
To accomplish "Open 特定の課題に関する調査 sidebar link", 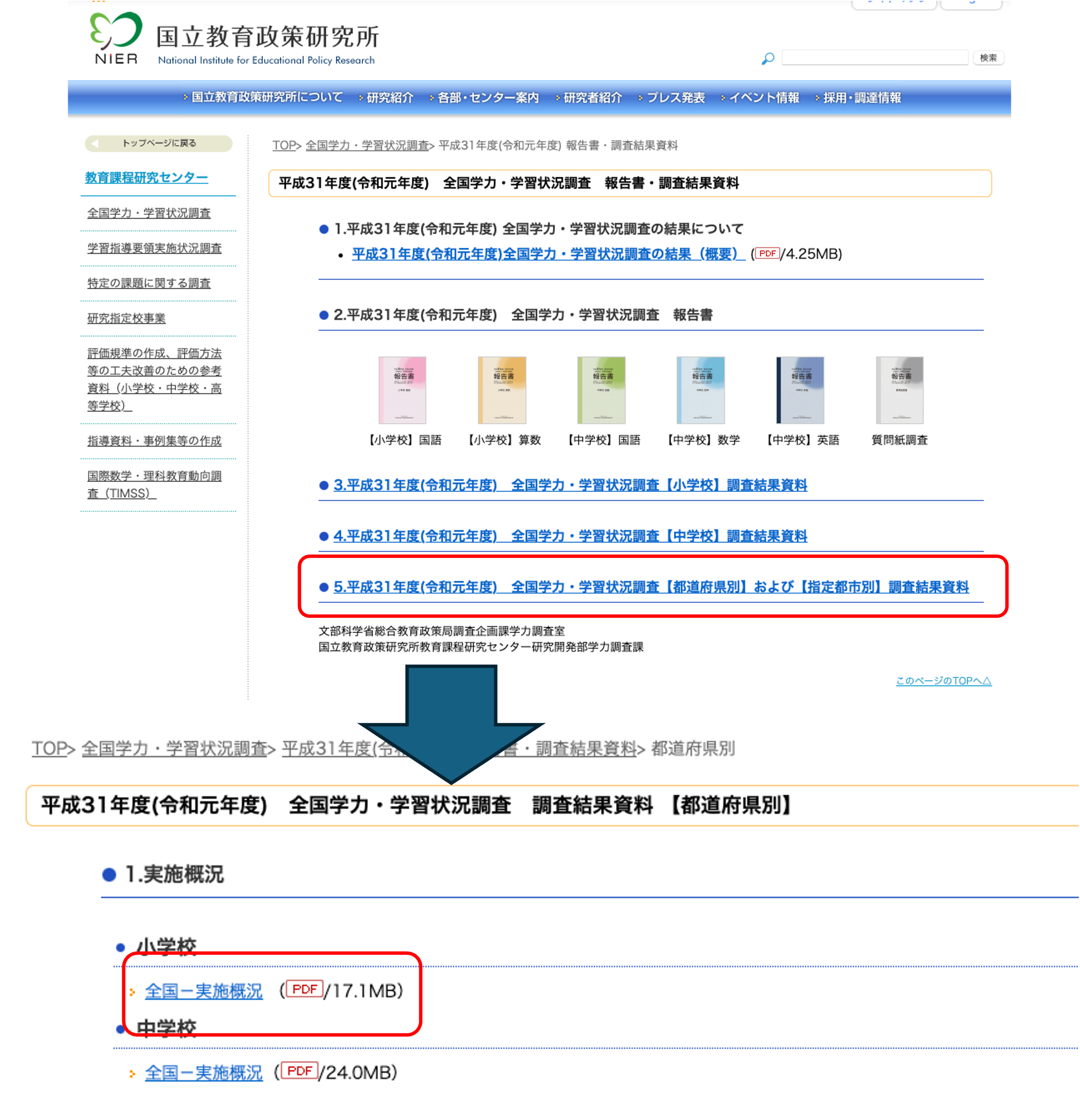I will 149,283.
